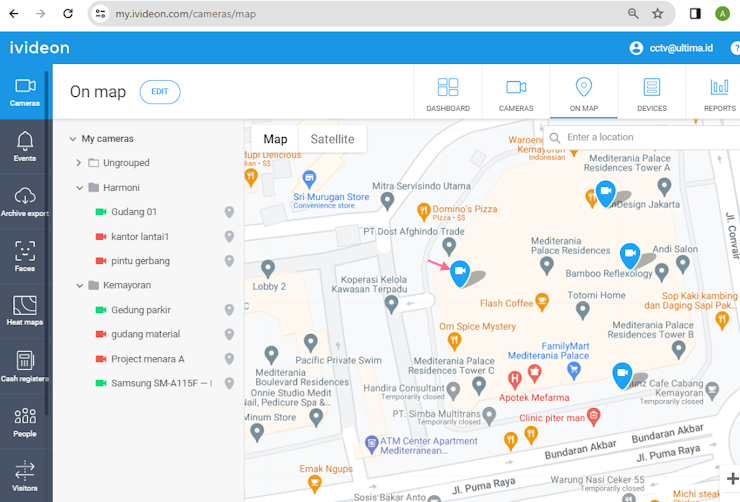Click the Enter a location search field
Screen dimensions: 740x502
tap(643, 137)
